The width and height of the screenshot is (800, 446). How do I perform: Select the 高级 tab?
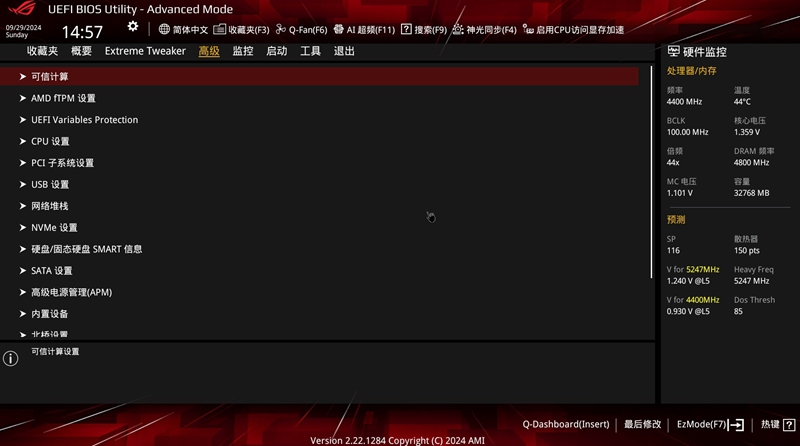pos(209,51)
